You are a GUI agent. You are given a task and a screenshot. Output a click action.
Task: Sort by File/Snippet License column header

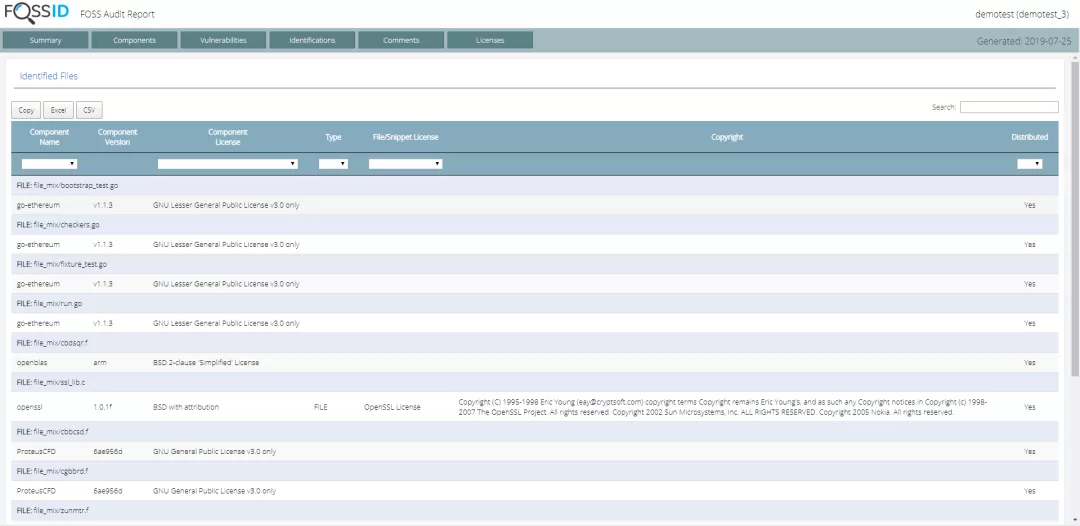(405, 137)
